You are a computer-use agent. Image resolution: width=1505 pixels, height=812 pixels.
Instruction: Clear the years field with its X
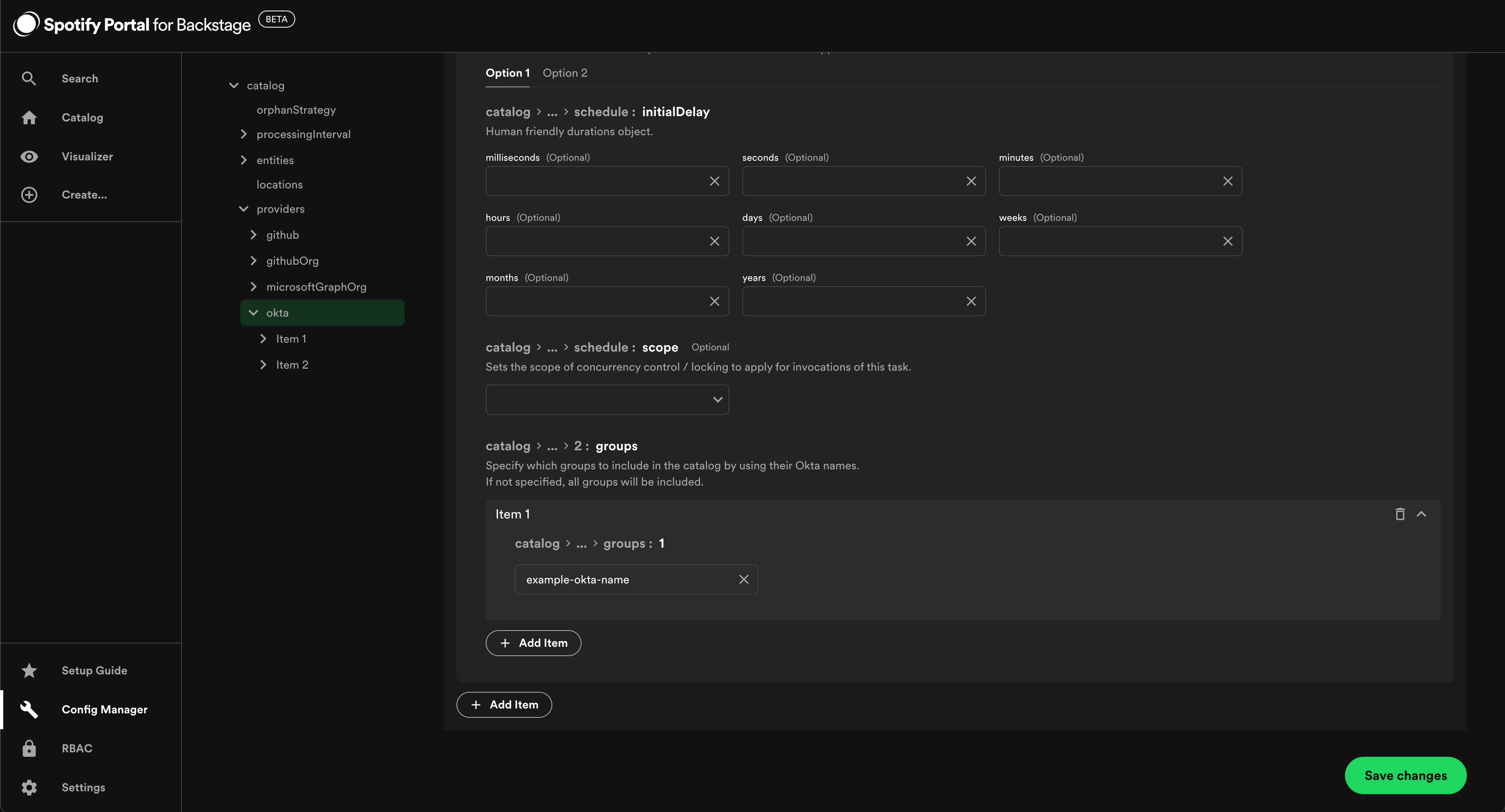[971, 301]
